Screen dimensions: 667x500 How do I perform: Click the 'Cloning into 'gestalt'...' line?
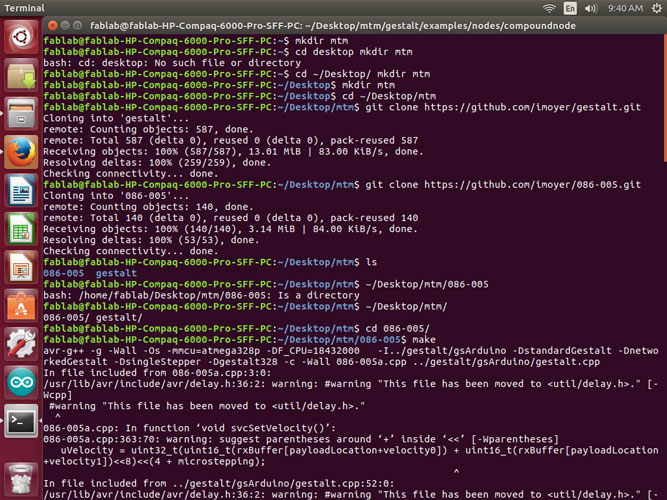tap(116, 118)
